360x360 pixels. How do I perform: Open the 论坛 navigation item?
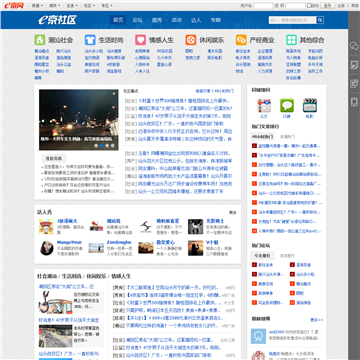(x=138, y=20)
